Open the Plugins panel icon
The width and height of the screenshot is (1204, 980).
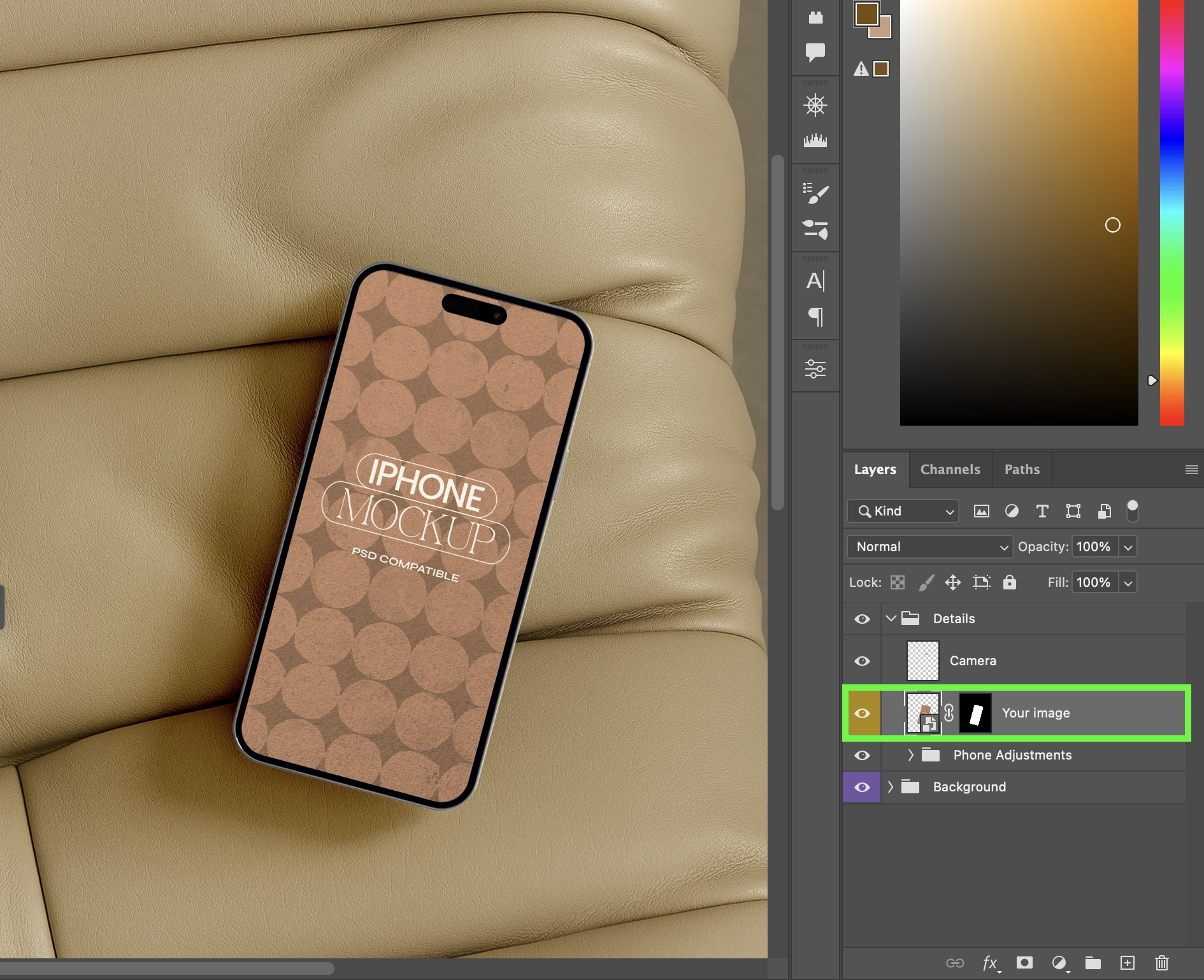pyautogui.click(x=815, y=17)
